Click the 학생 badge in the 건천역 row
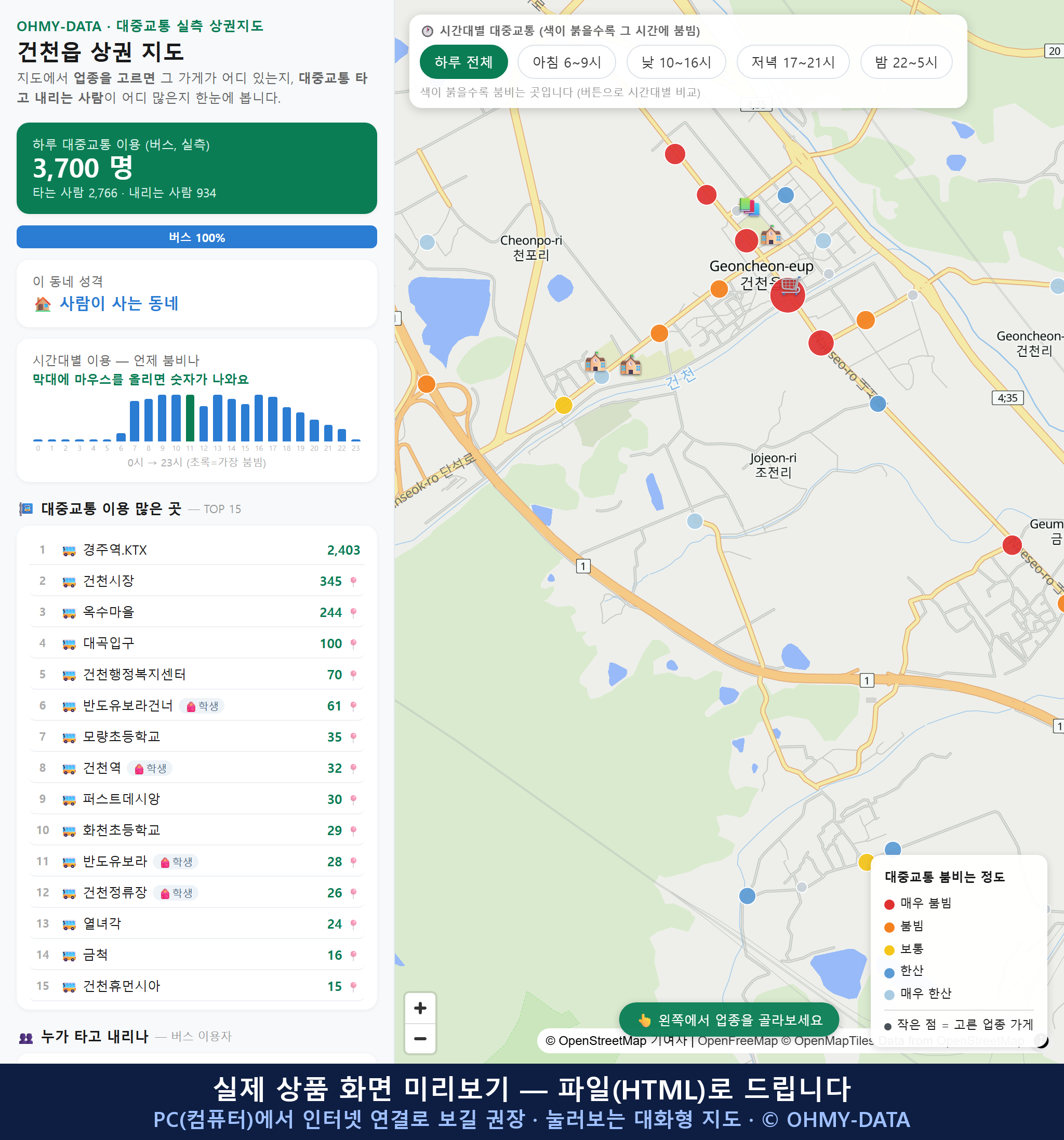This screenshot has width=1064, height=1140. click(x=150, y=769)
